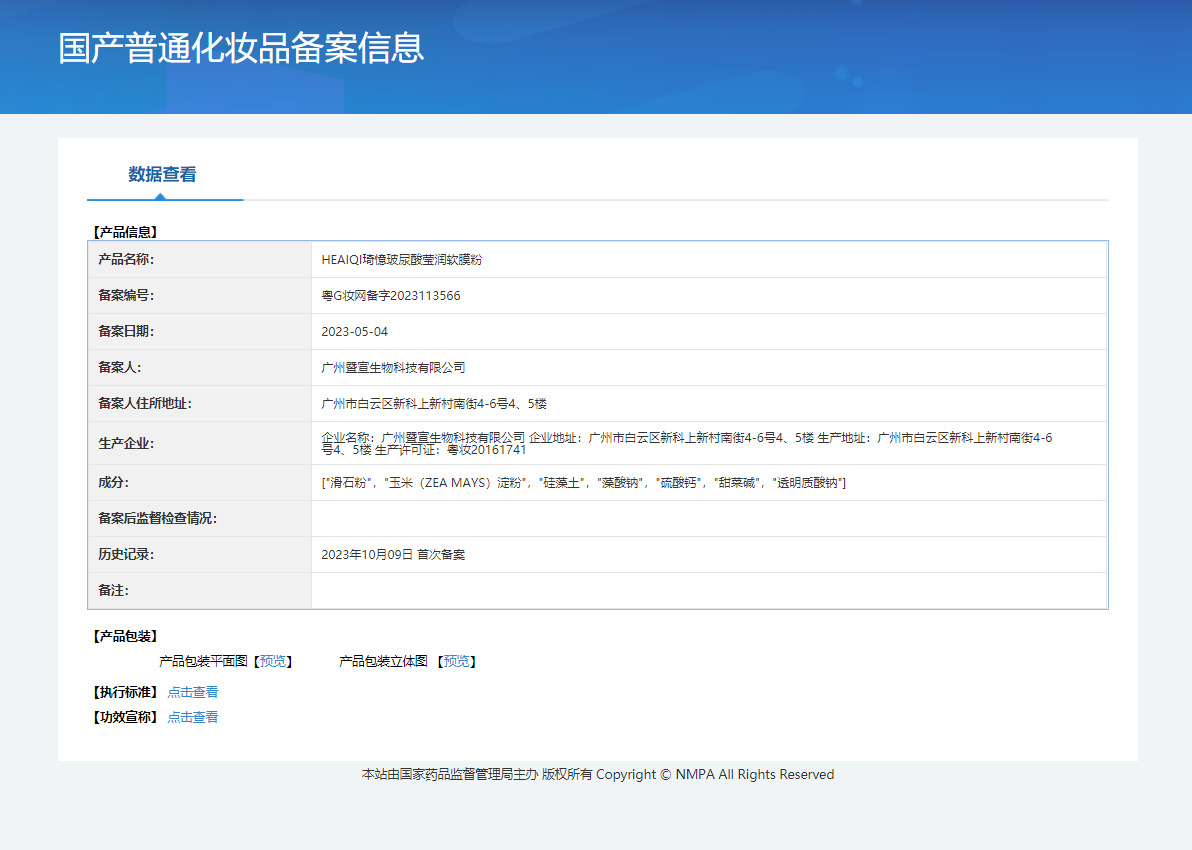Click the 国产普通化妆品备案信息 page title
This screenshot has width=1192, height=850.
(x=241, y=48)
